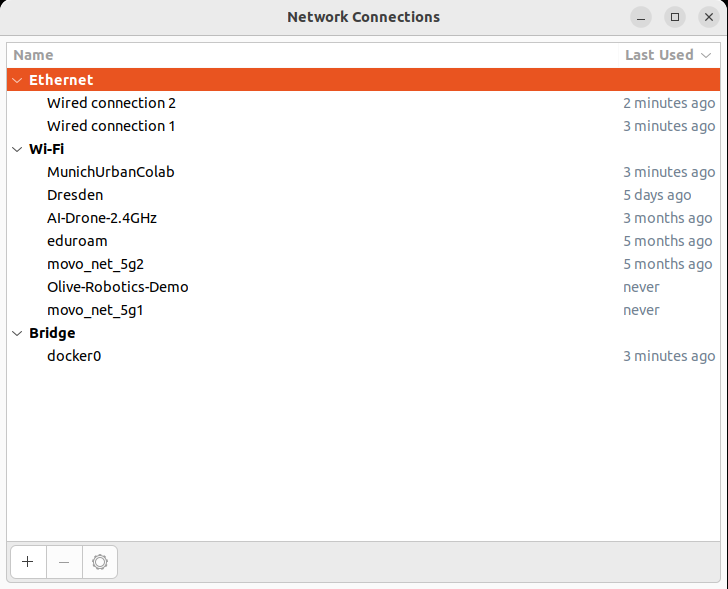Select the Olive-Robotics-Demo network
728x589 pixels.
[x=117, y=287]
